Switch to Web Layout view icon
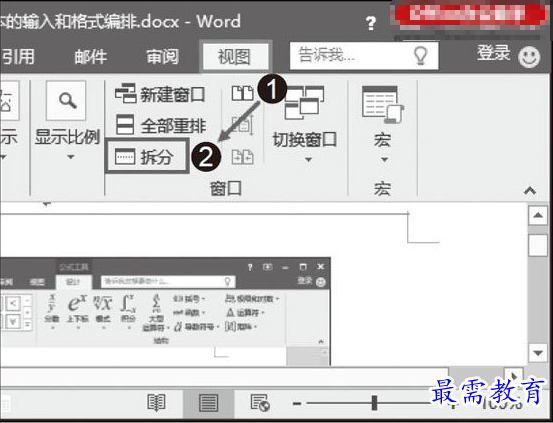 [260, 403]
